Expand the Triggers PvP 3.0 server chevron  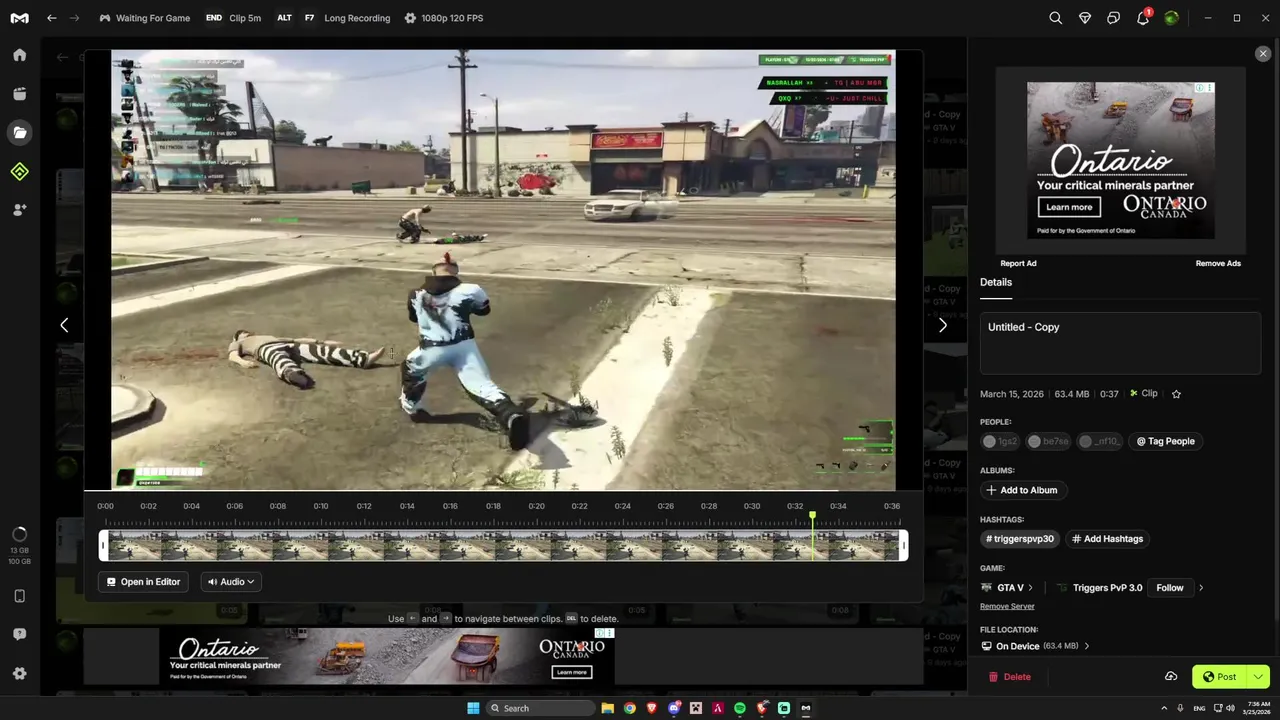click(x=1201, y=588)
